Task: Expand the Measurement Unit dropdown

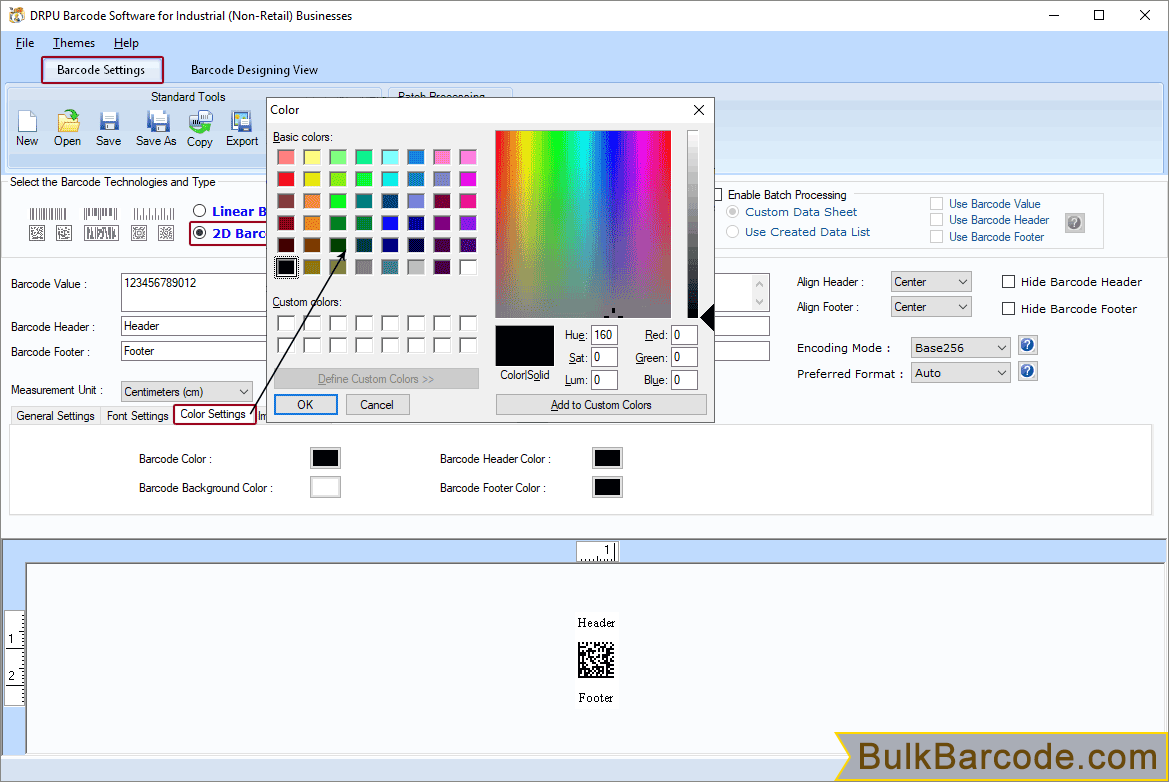Action: click(187, 391)
